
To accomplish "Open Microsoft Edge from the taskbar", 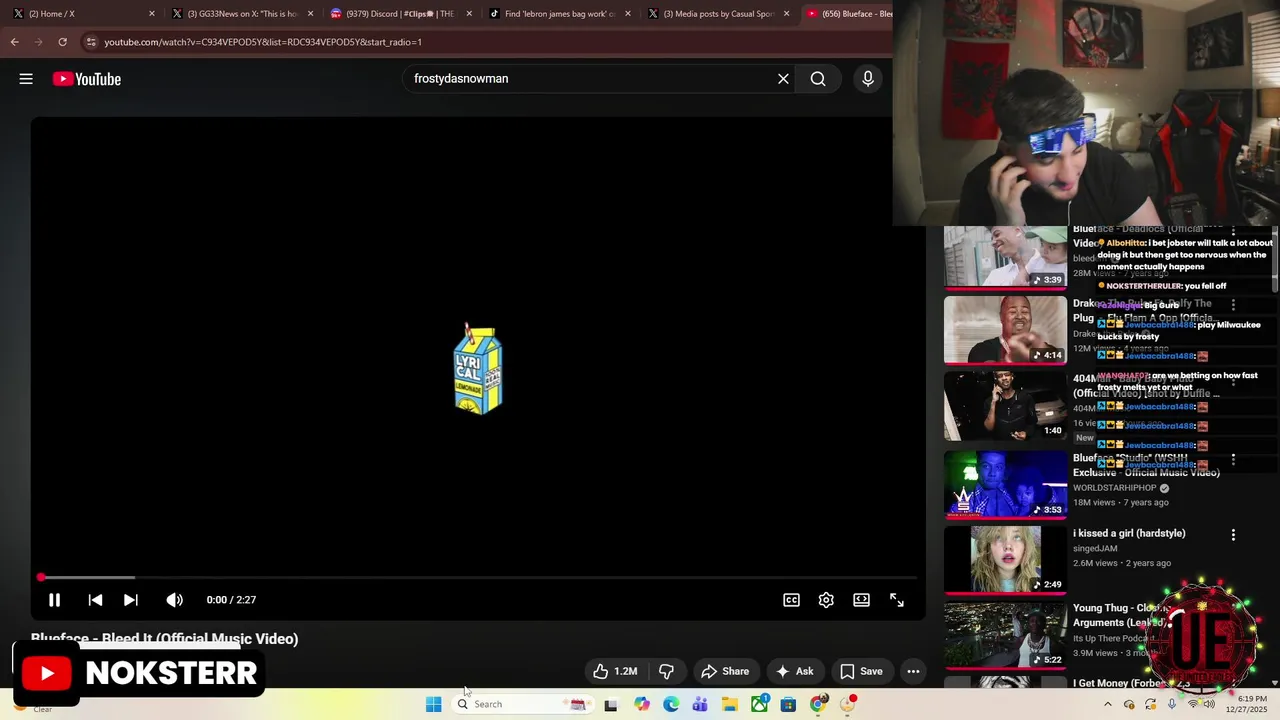I will click(x=671, y=704).
